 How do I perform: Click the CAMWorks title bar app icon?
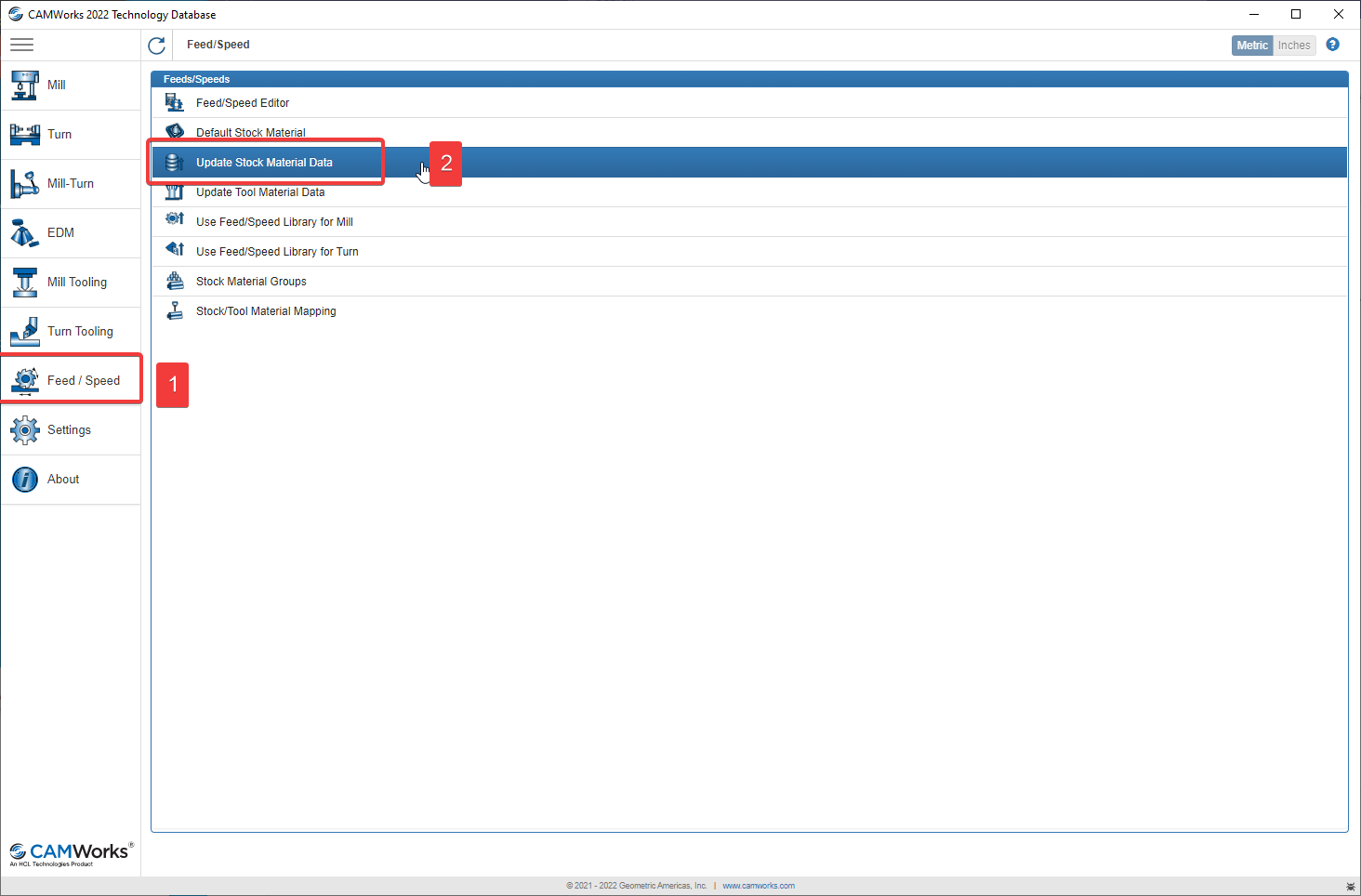pos(16,14)
